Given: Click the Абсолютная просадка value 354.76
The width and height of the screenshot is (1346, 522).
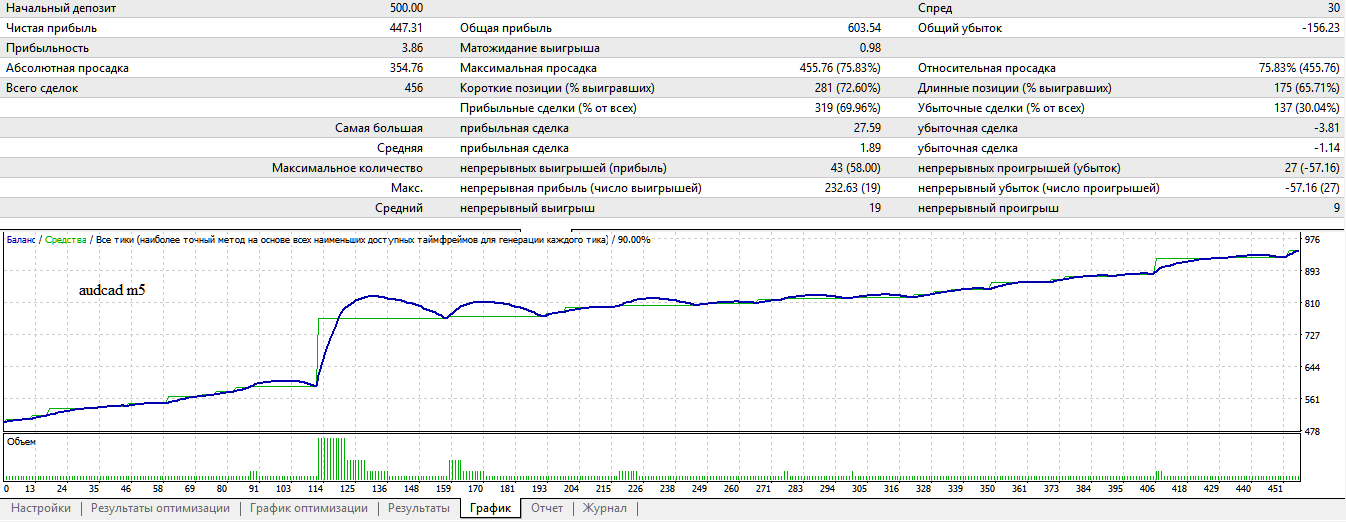Looking at the screenshot, I should (x=407, y=68).
